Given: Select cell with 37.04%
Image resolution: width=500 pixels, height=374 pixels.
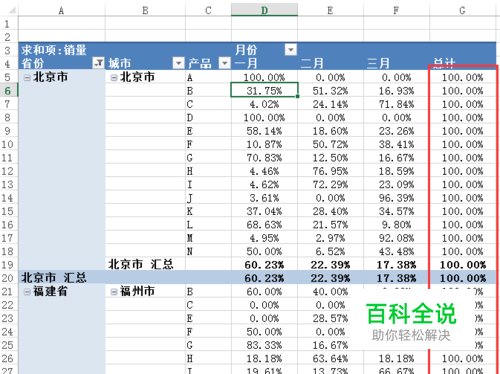Looking at the screenshot, I should [x=264, y=211].
